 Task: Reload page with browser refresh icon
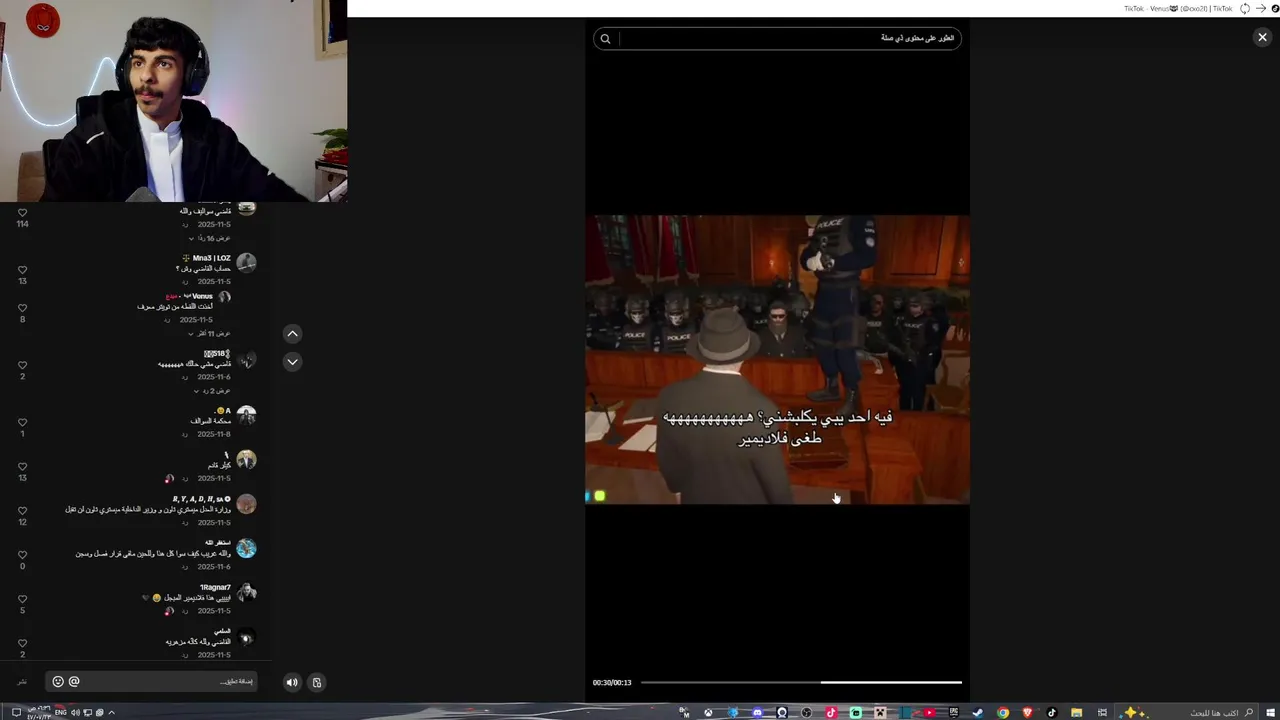[x=1245, y=8]
